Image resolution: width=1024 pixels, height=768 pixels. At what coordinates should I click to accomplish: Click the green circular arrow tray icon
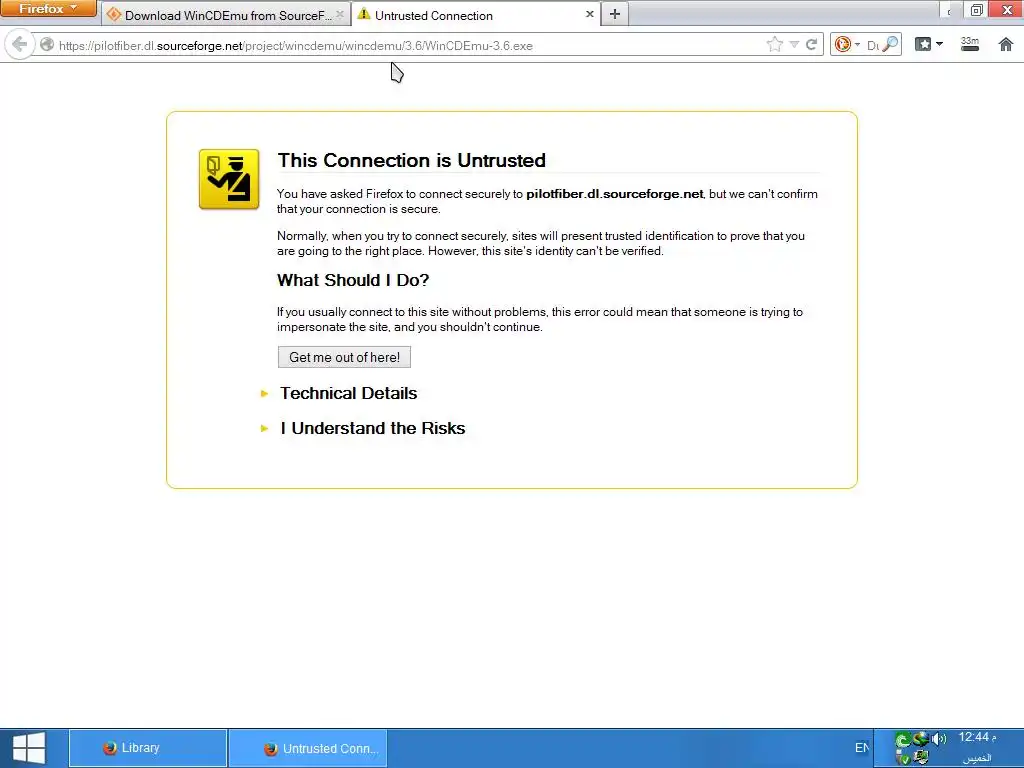(x=903, y=740)
